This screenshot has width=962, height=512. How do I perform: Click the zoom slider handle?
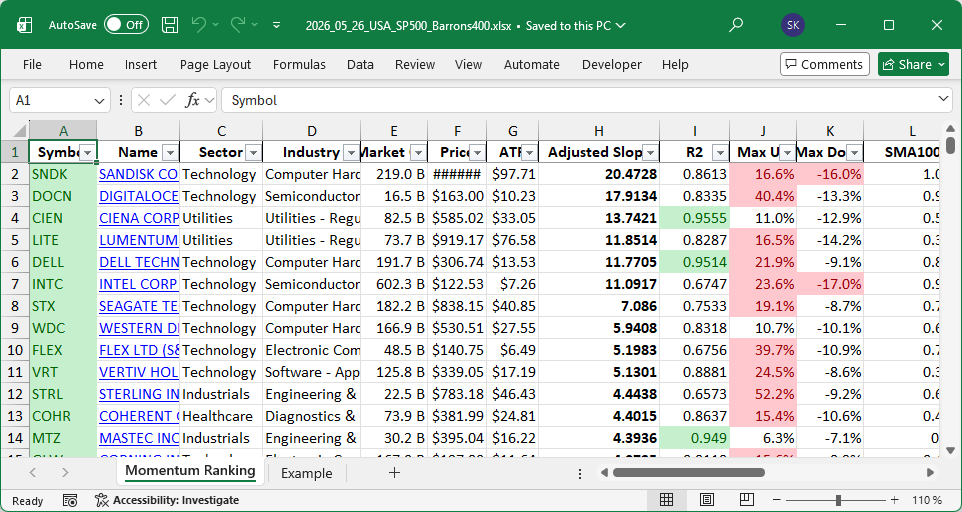pos(838,500)
